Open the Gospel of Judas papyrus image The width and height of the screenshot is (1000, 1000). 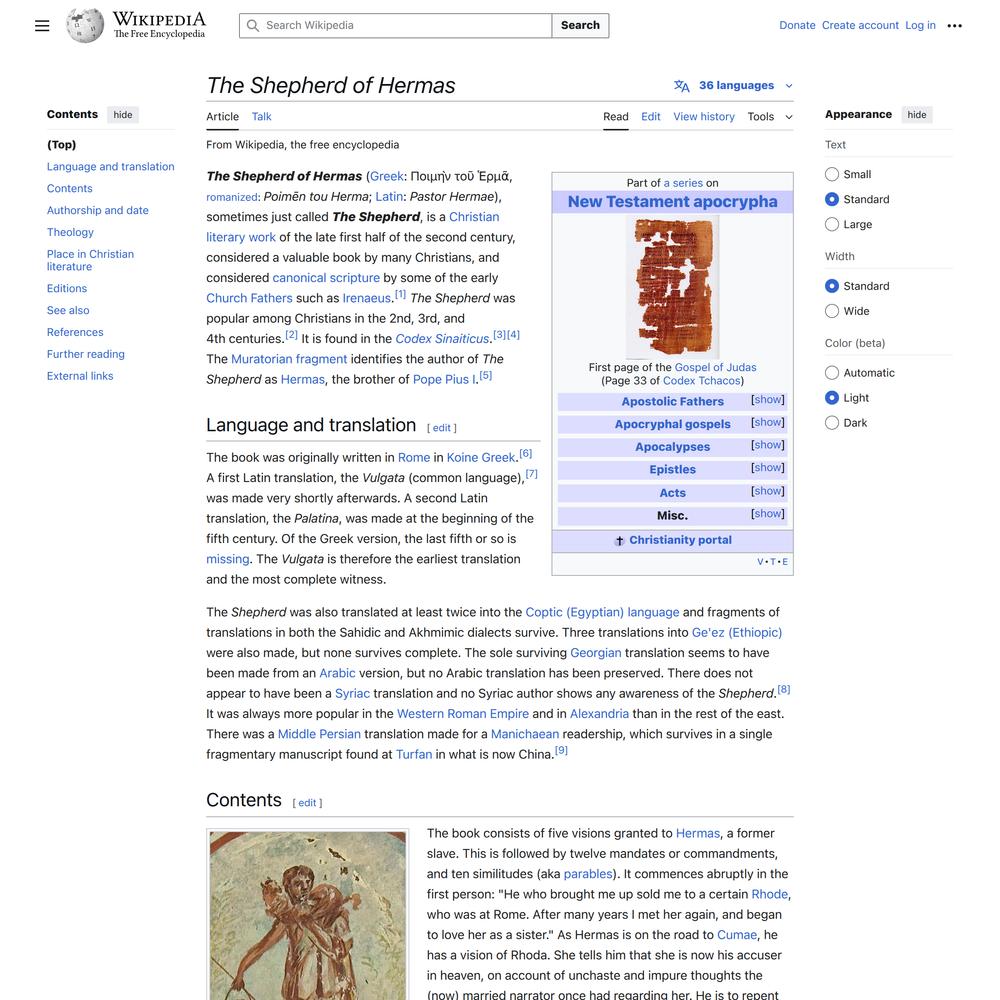click(673, 287)
